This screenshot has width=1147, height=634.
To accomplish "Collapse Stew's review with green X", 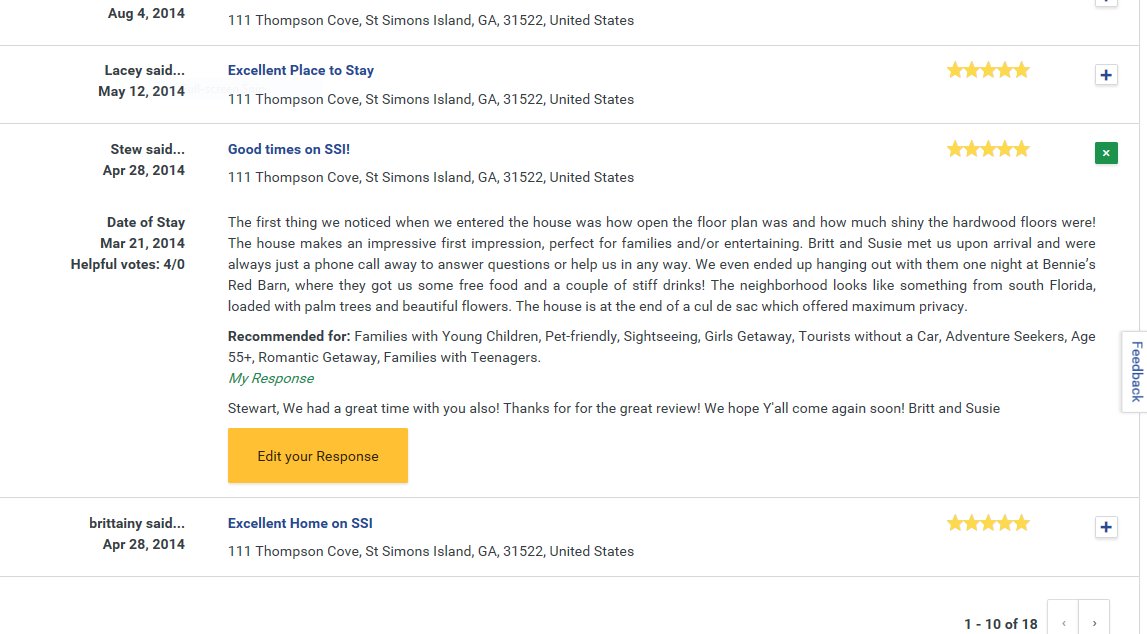I will coord(1106,153).
